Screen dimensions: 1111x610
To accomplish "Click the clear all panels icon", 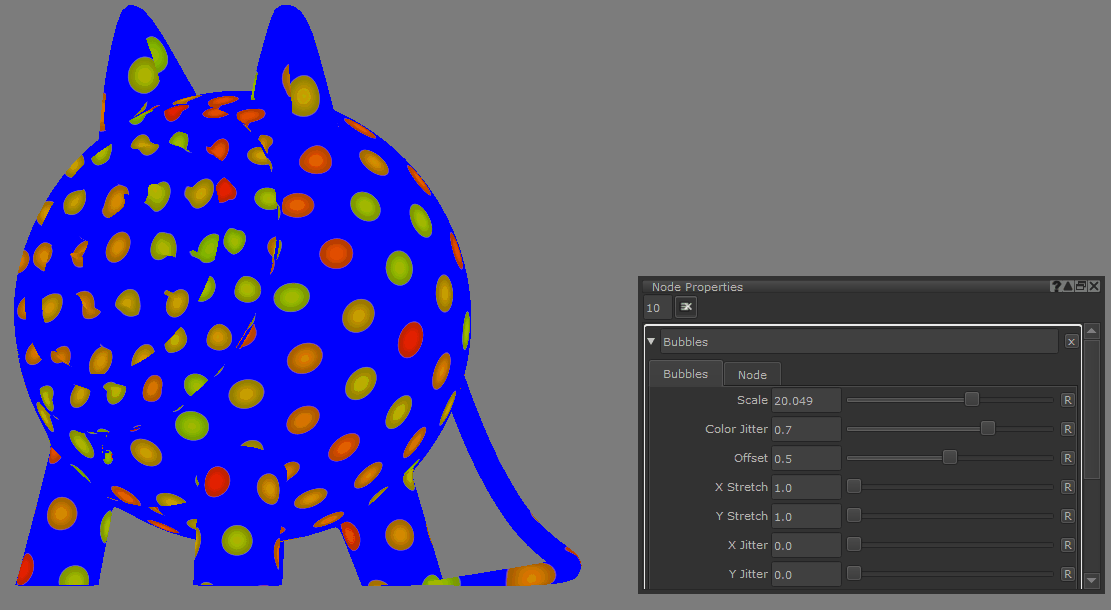I will tap(686, 307).
